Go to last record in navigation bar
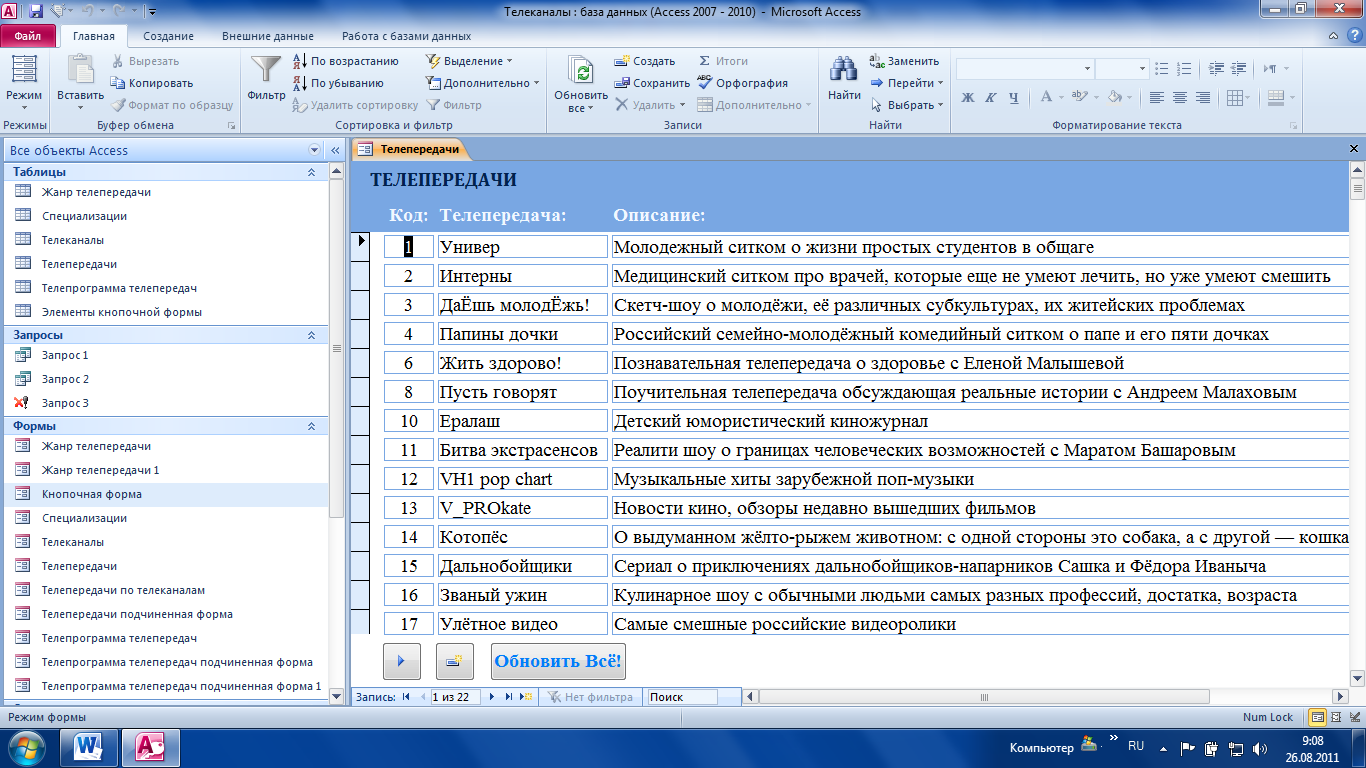 509,697
